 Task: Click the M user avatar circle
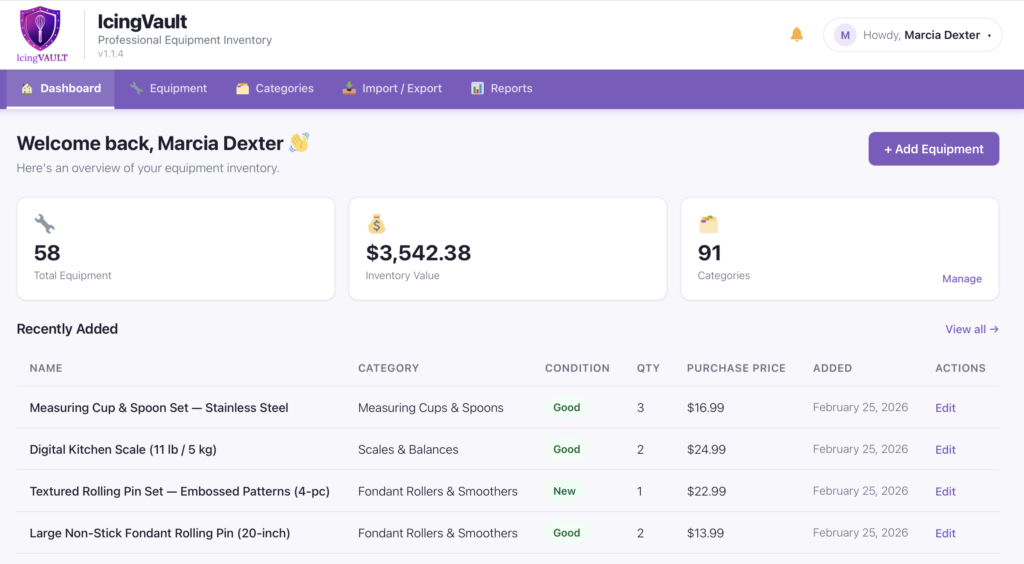(x=845, y=35)
